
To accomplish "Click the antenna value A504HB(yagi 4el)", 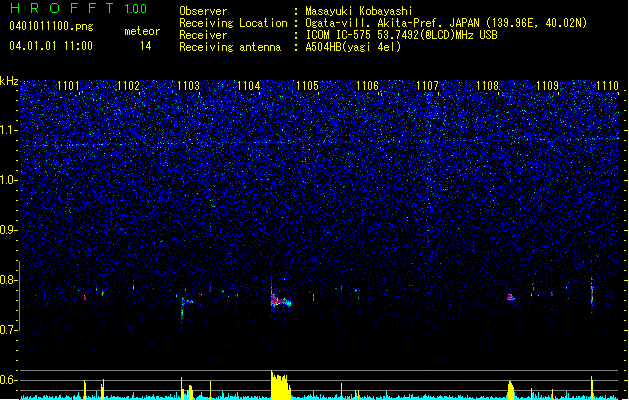I will (x=353, y=47).
